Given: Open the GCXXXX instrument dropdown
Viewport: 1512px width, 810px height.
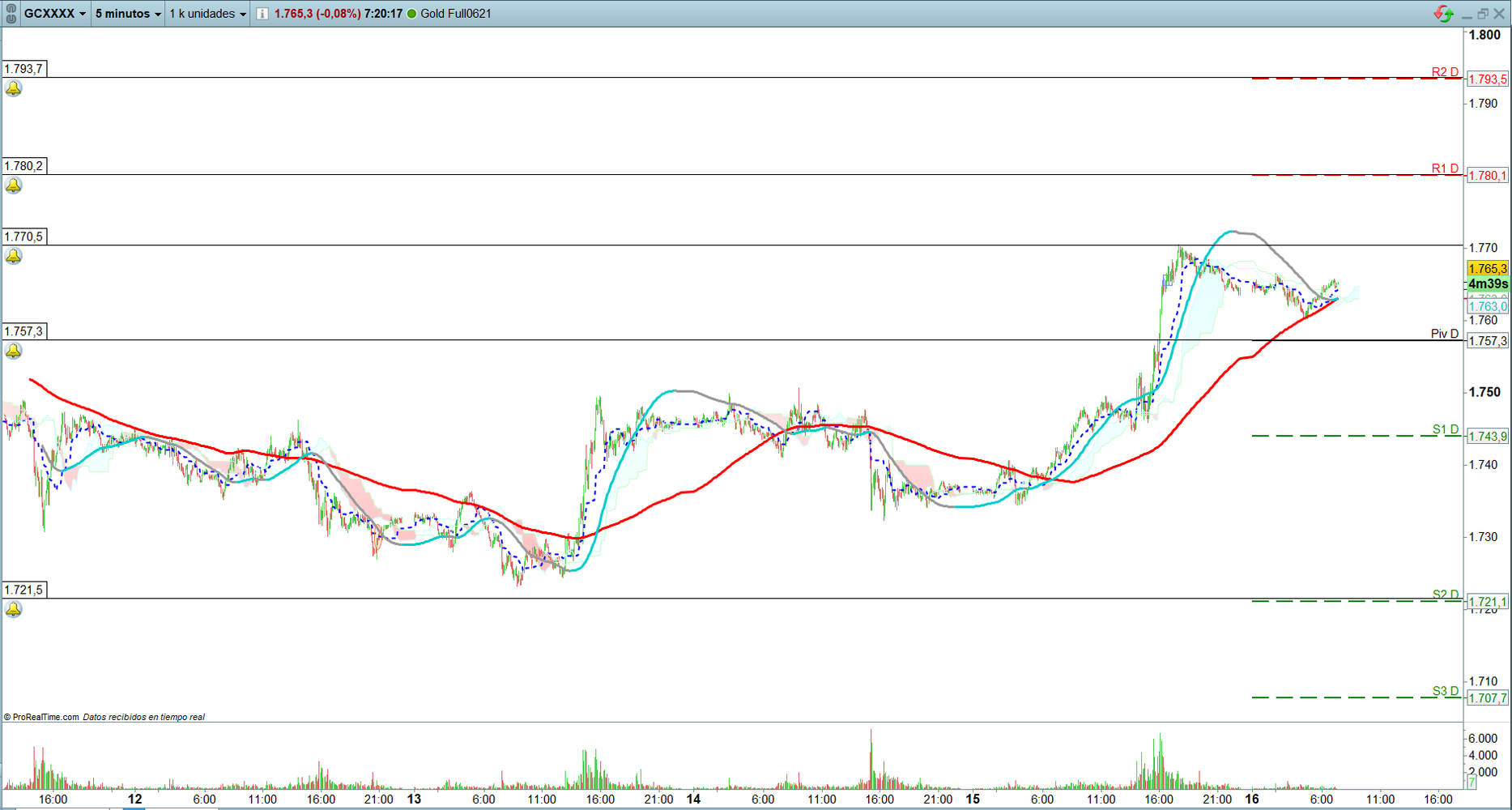Looking at the screenshot, I should [x=54, y=14].
